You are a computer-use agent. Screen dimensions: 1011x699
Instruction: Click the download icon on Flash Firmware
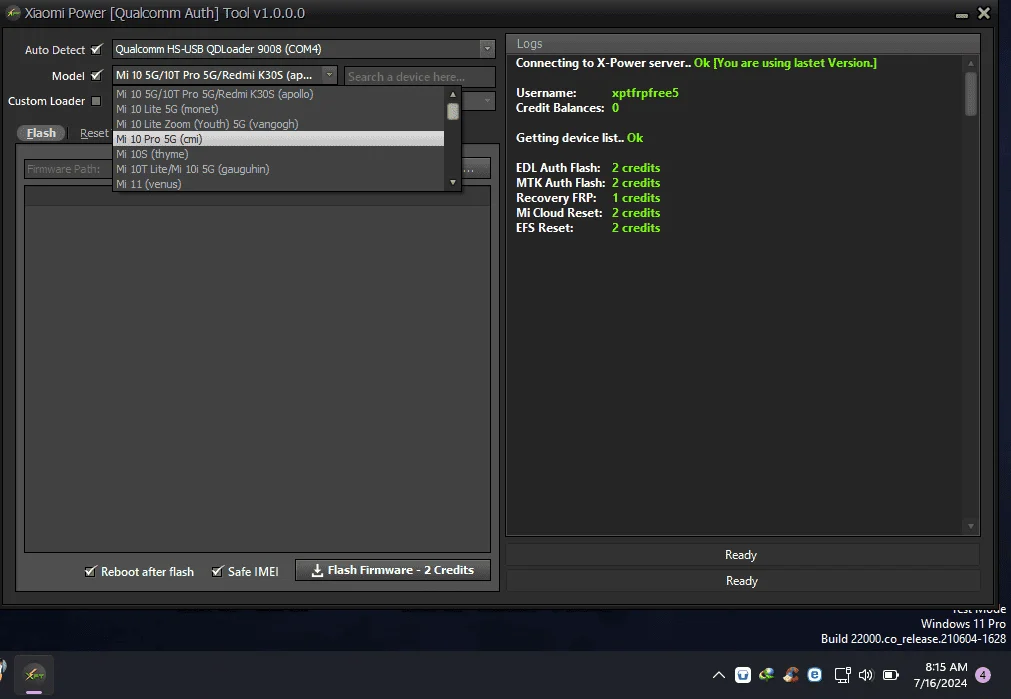pyautogui.click(x=317, y=571)
